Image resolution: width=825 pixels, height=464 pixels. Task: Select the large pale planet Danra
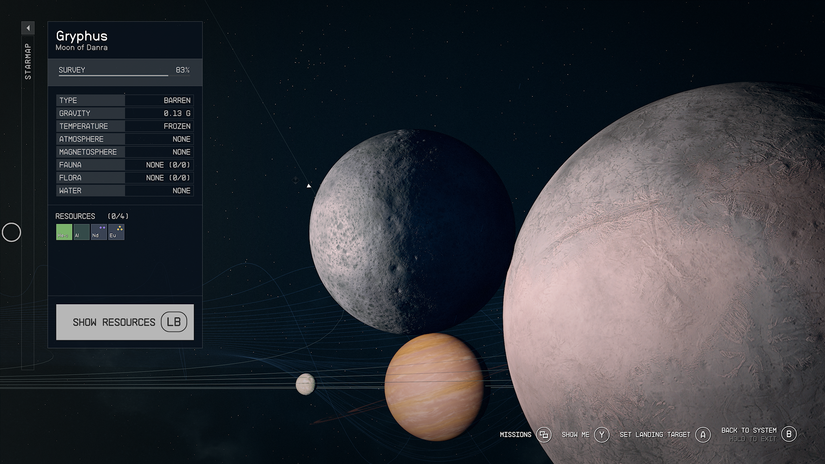pyautogui.click(x=680, y=280)
